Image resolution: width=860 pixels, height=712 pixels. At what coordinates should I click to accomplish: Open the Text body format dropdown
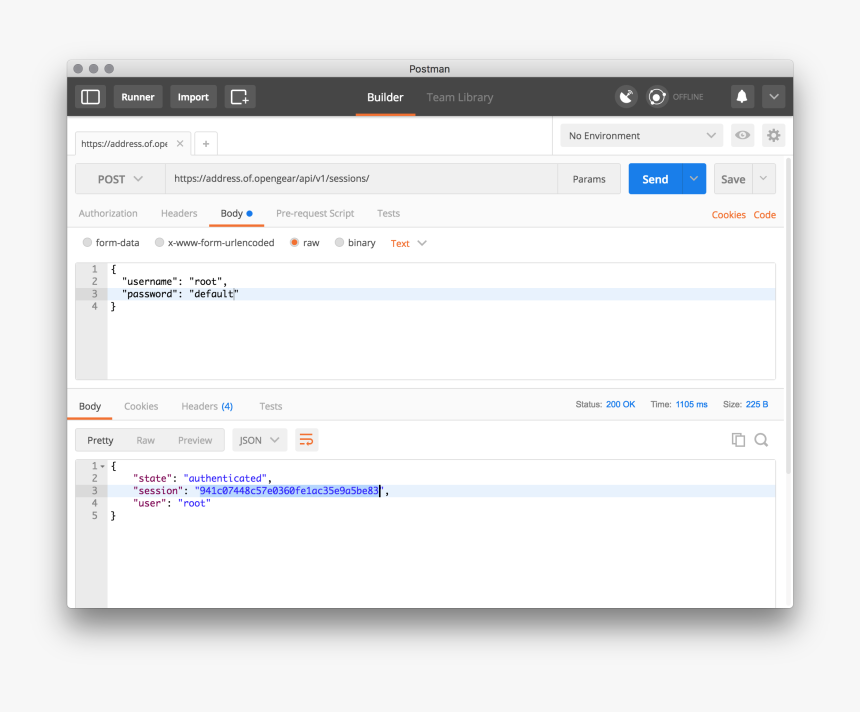click(408, 243)
